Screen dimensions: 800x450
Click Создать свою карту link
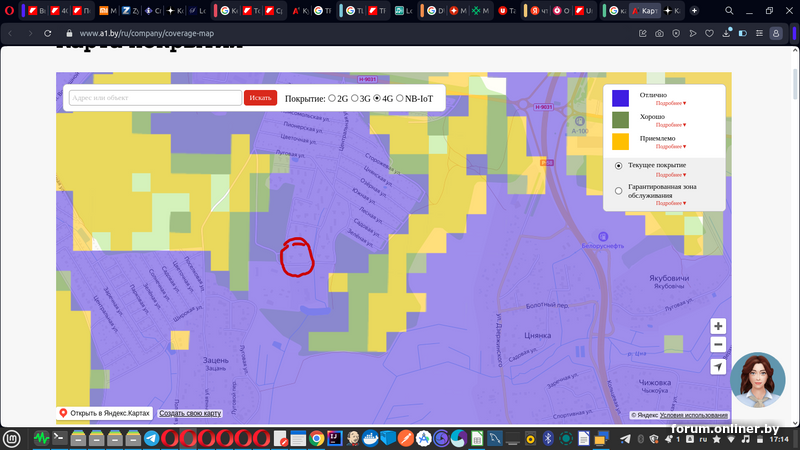(190, 413)
